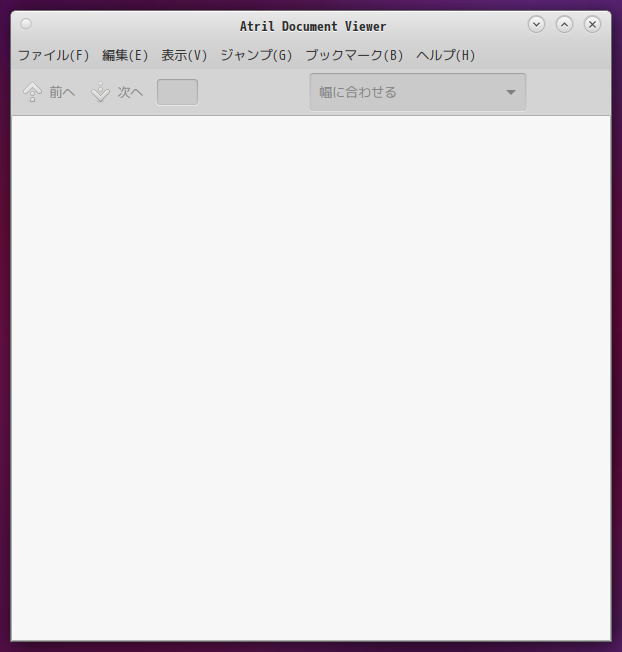Viewport: 622px width, 652px height.
Task: Open the ブックマーク(B) menu
Action: point(355,55)
